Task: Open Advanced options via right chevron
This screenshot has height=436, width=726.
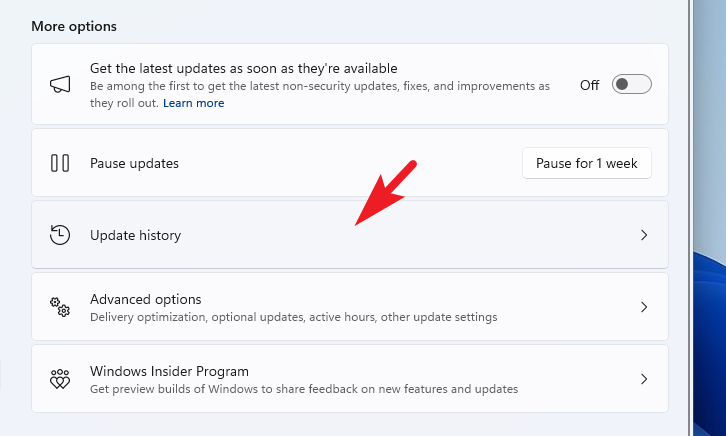Action: click(x=644, y=307)
